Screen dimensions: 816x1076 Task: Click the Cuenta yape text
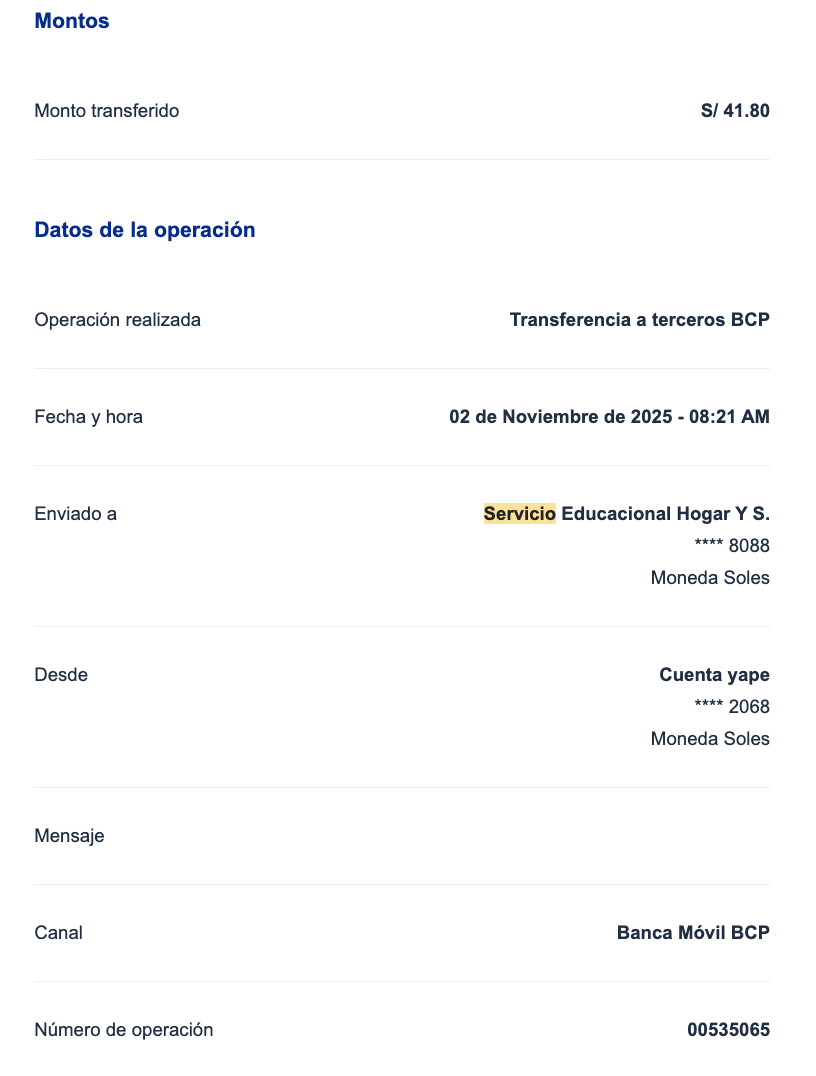[x=714, y=675]
